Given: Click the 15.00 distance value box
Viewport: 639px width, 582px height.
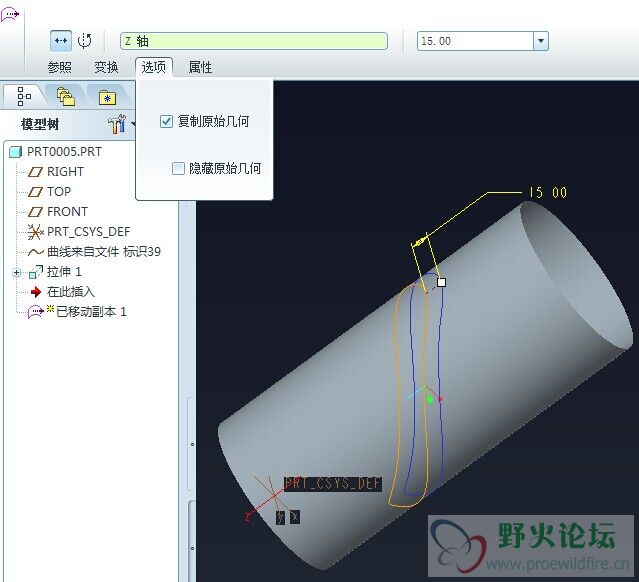Looking at the screenshot, I should click(475, 41).
